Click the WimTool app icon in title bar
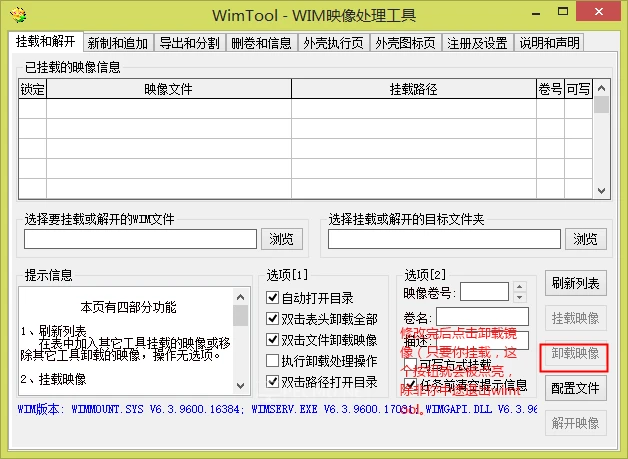Viewport: 628px width, 459px height. point(18,15)
